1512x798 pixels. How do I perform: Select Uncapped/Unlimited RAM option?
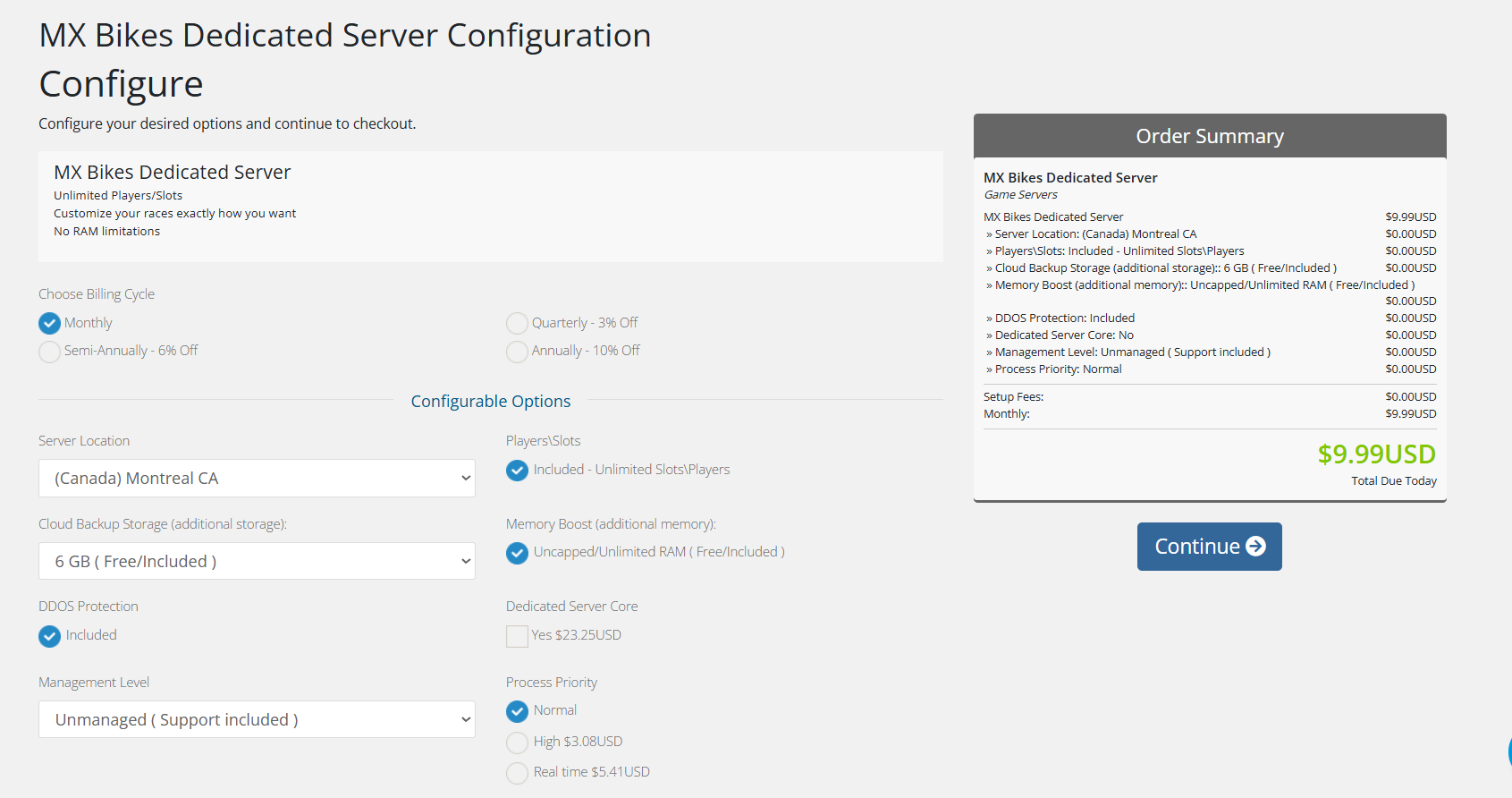pos(517,553)
